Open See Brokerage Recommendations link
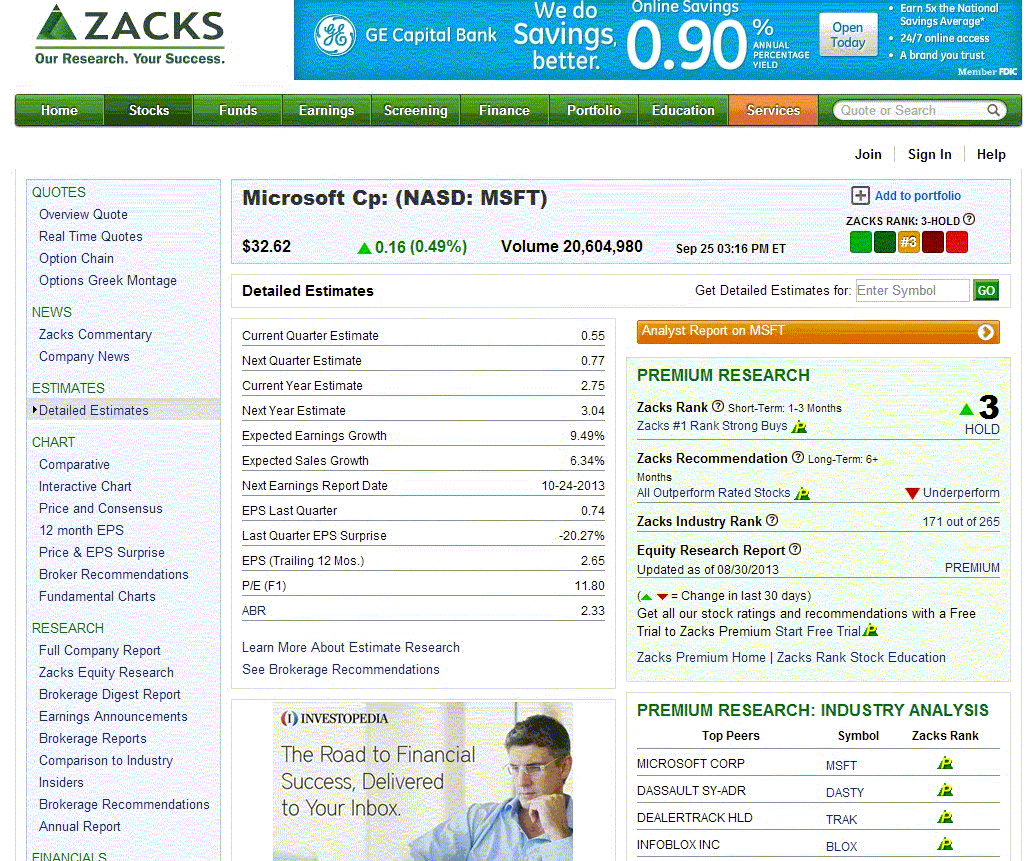The width and height of the screenshot is (1027, 861). [x=340, y=669]
